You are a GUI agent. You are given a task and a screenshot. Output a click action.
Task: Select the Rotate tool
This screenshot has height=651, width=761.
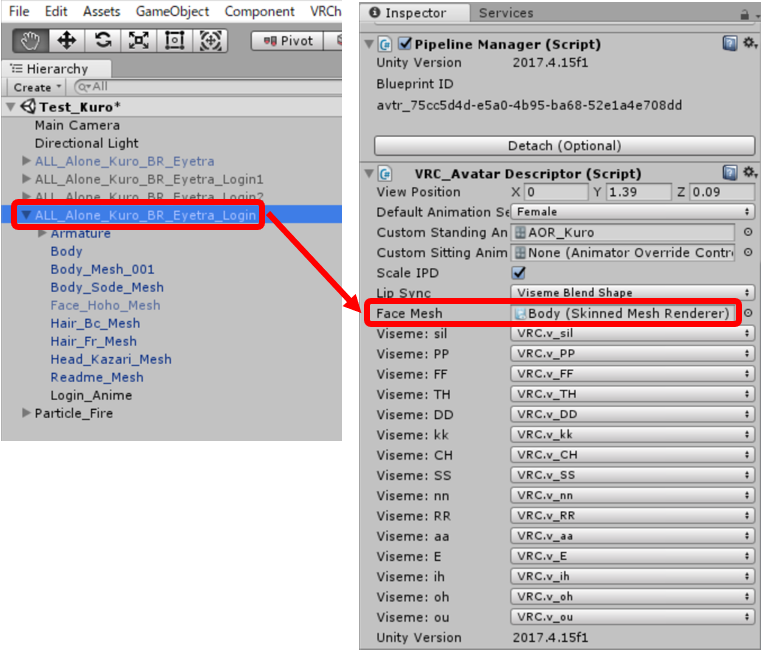pyautogui.click(x=102, y=40)
